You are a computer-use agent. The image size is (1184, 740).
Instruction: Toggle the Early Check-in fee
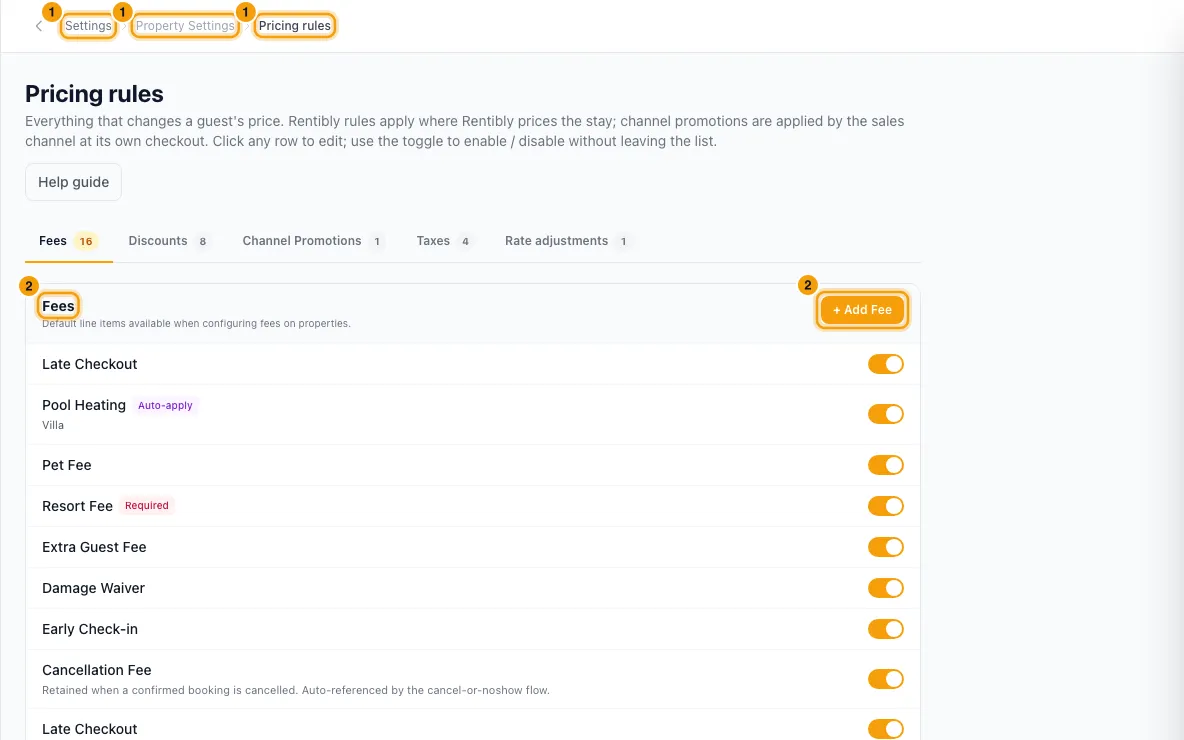(886, 628)
